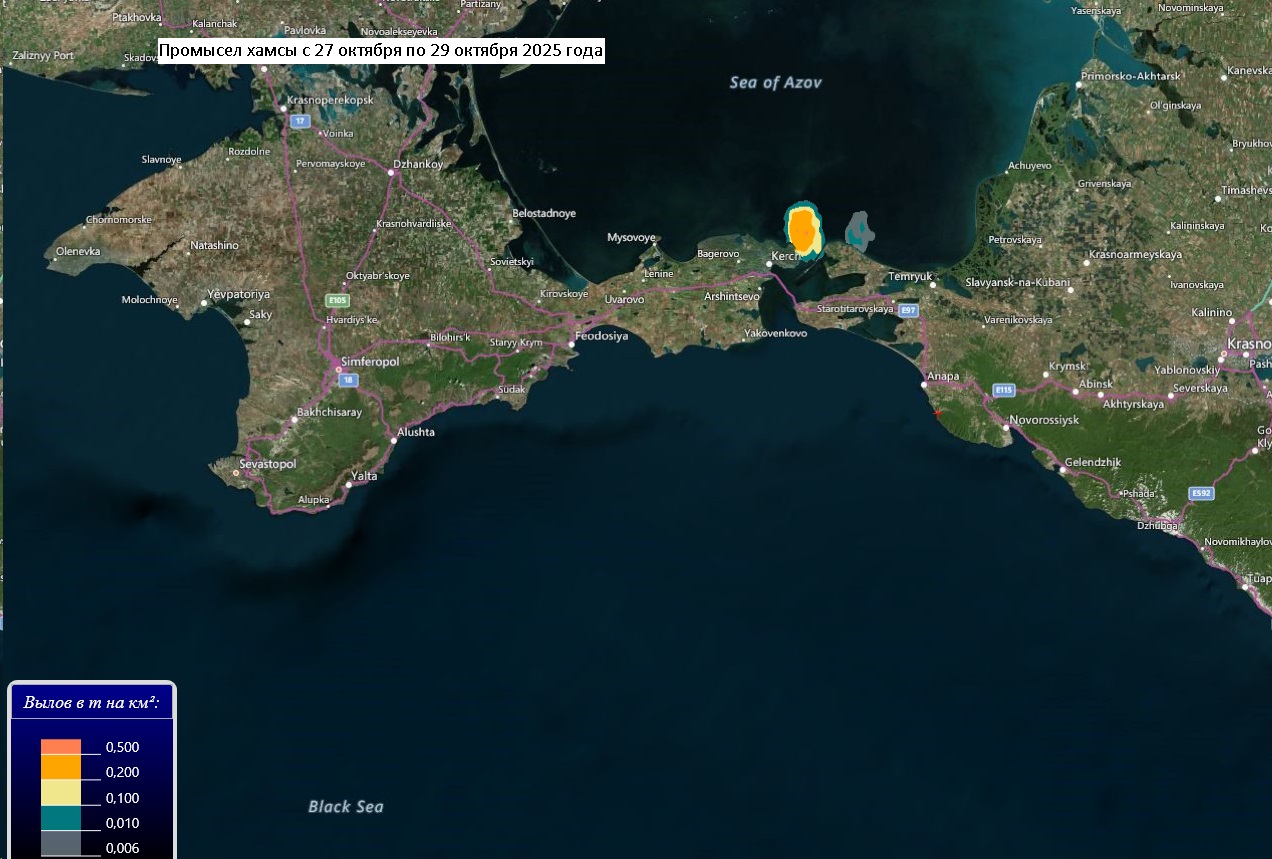This screenshot has height=859, width=1272.
Task: Click the E592 road shield icon
Action: pyautogui.click(x=1201, y=493)
